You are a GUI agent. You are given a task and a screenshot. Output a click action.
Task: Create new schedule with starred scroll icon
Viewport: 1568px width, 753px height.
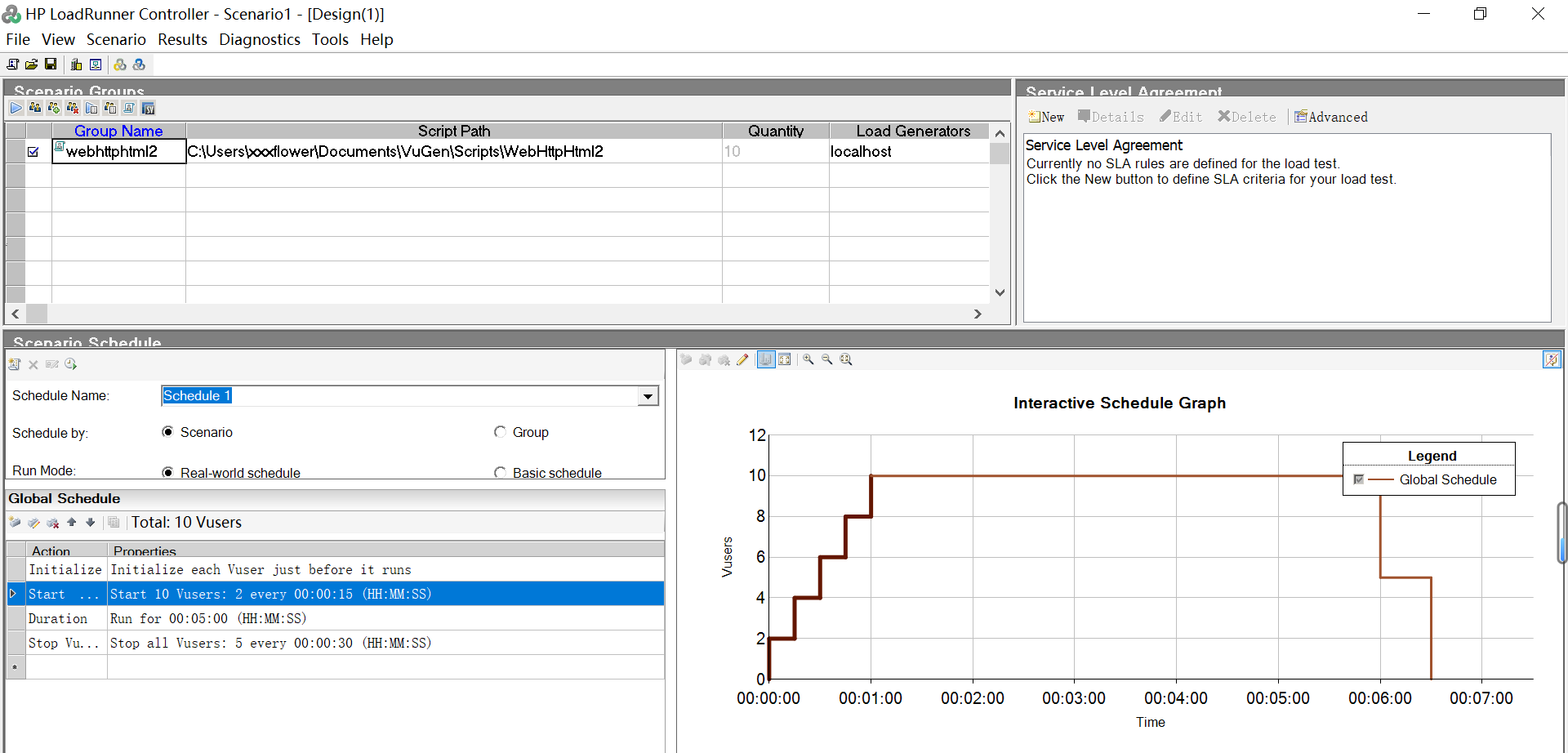(15, 364)
